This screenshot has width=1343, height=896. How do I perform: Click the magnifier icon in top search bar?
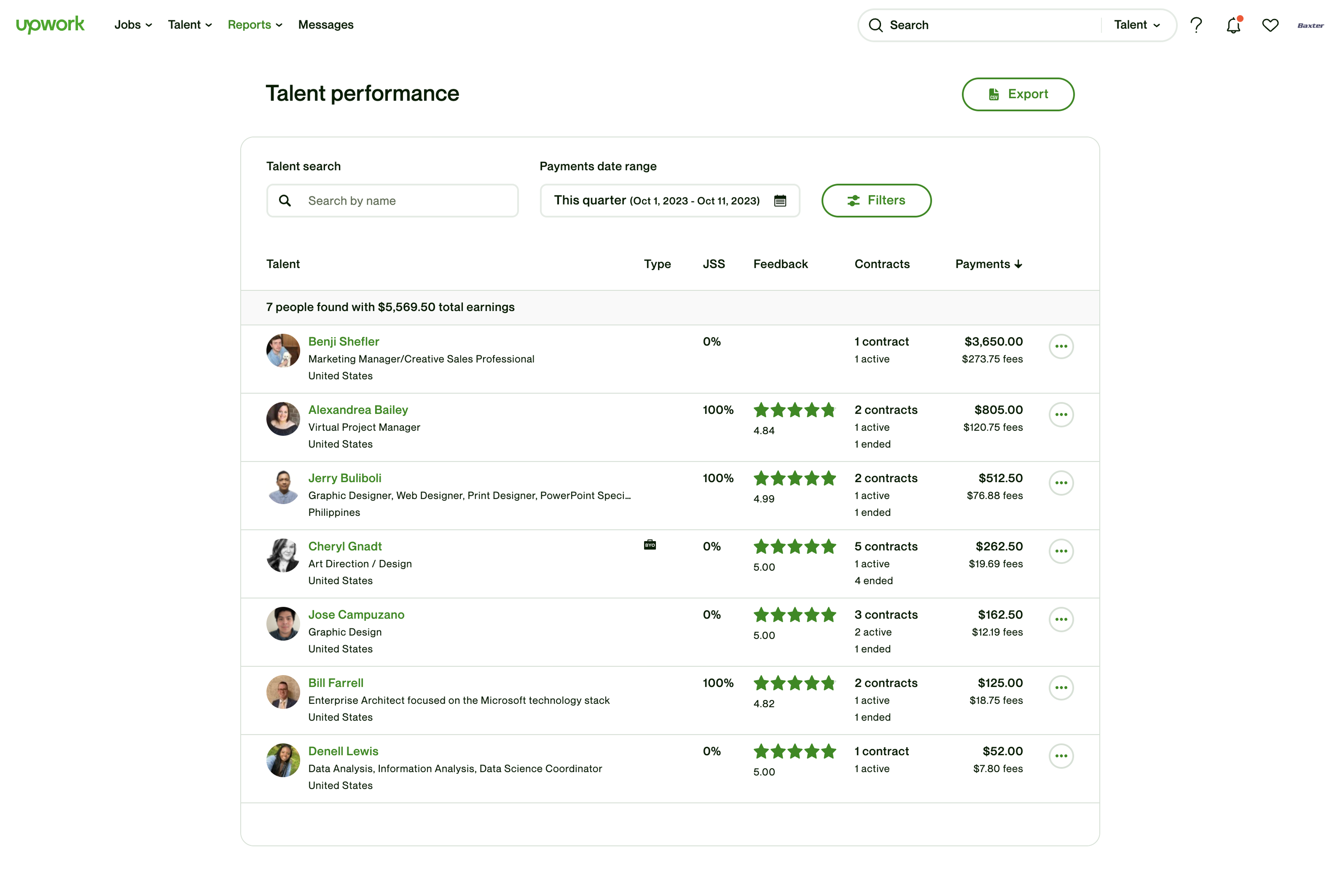876,25
